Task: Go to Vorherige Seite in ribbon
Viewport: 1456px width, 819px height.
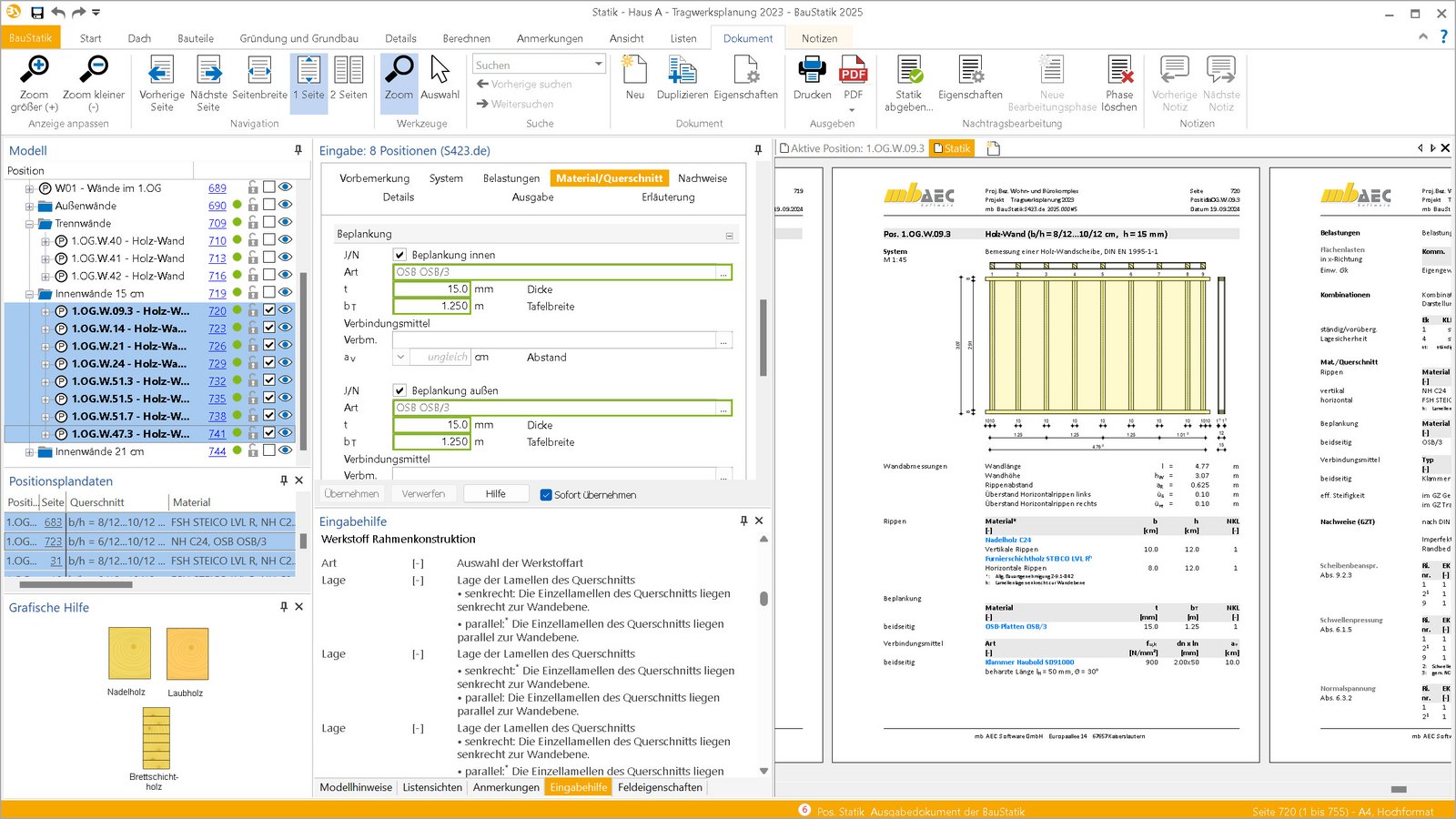Action: (161, 70)
